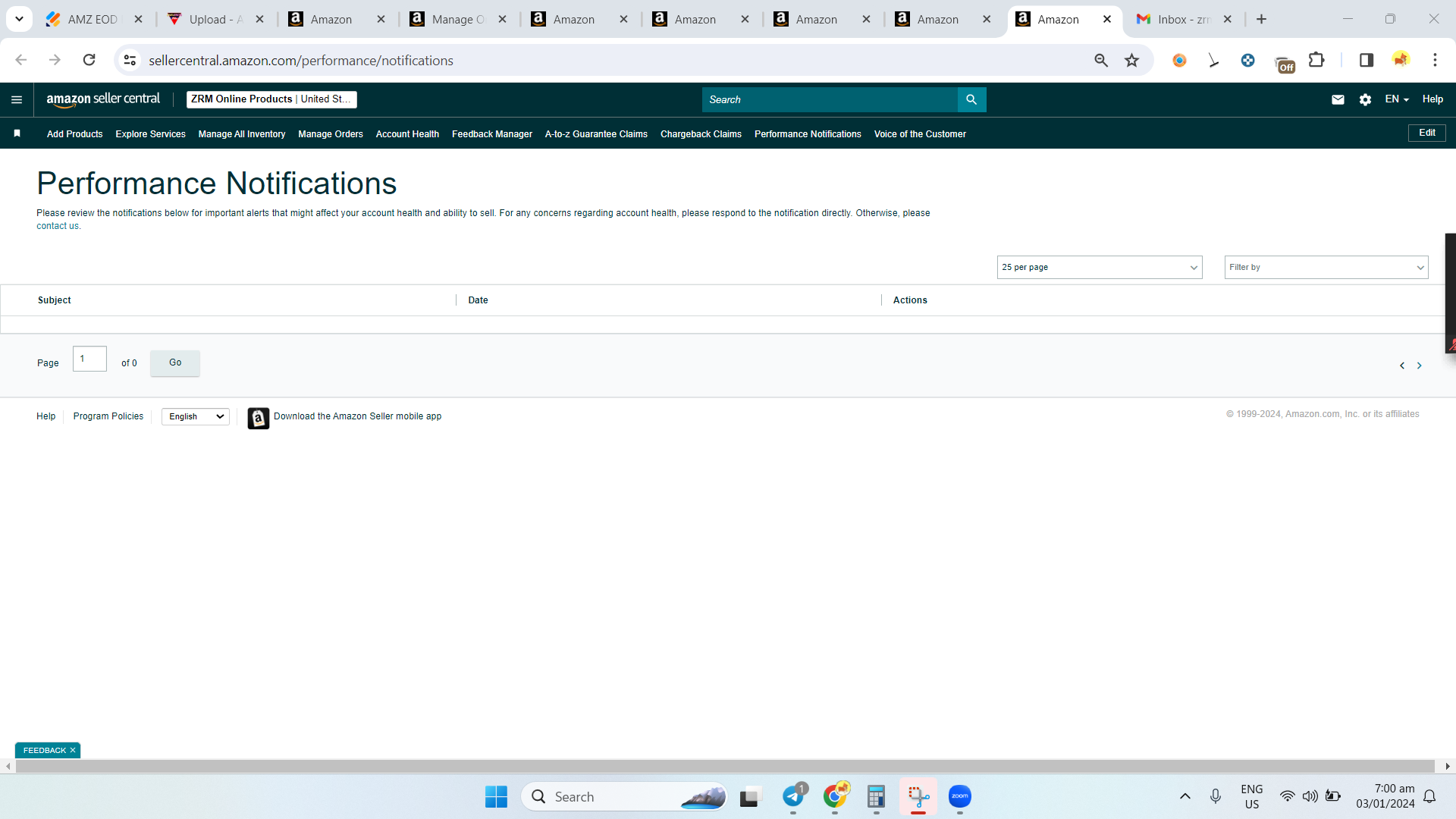The height and width of the screenshot is (819, 1456).
Task: Open Chrome's three-dot menu
Action: click(x=1435, y=60)
